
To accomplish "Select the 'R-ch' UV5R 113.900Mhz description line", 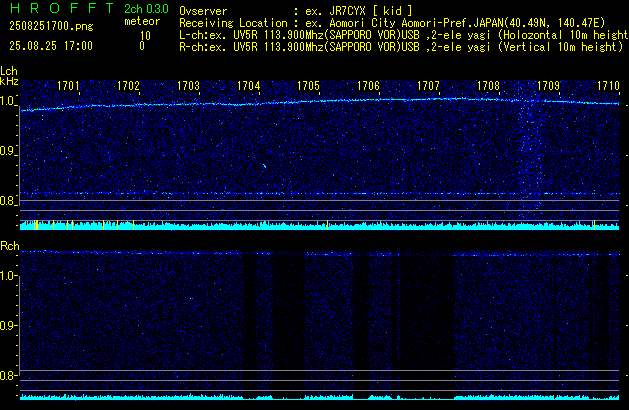I will [x=401, y=47].
